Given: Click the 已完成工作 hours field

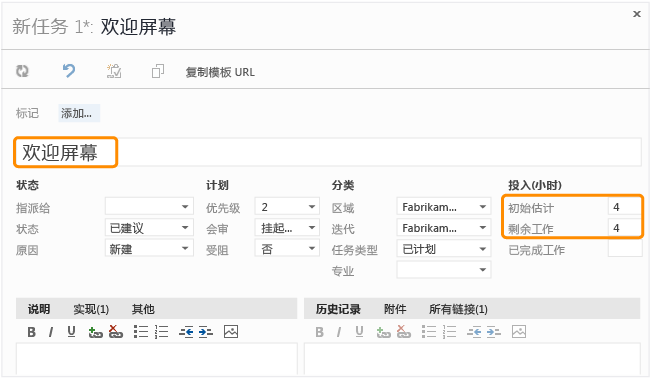Looking at the screenshot, I should click(625, 249).
